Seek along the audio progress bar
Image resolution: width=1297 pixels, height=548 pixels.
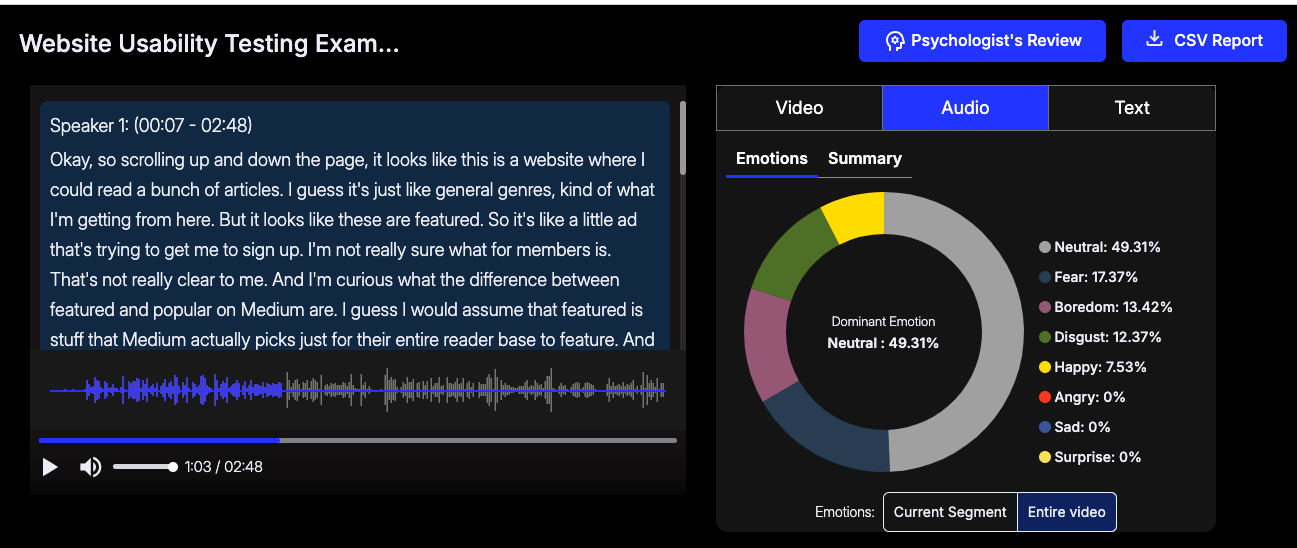358,440
